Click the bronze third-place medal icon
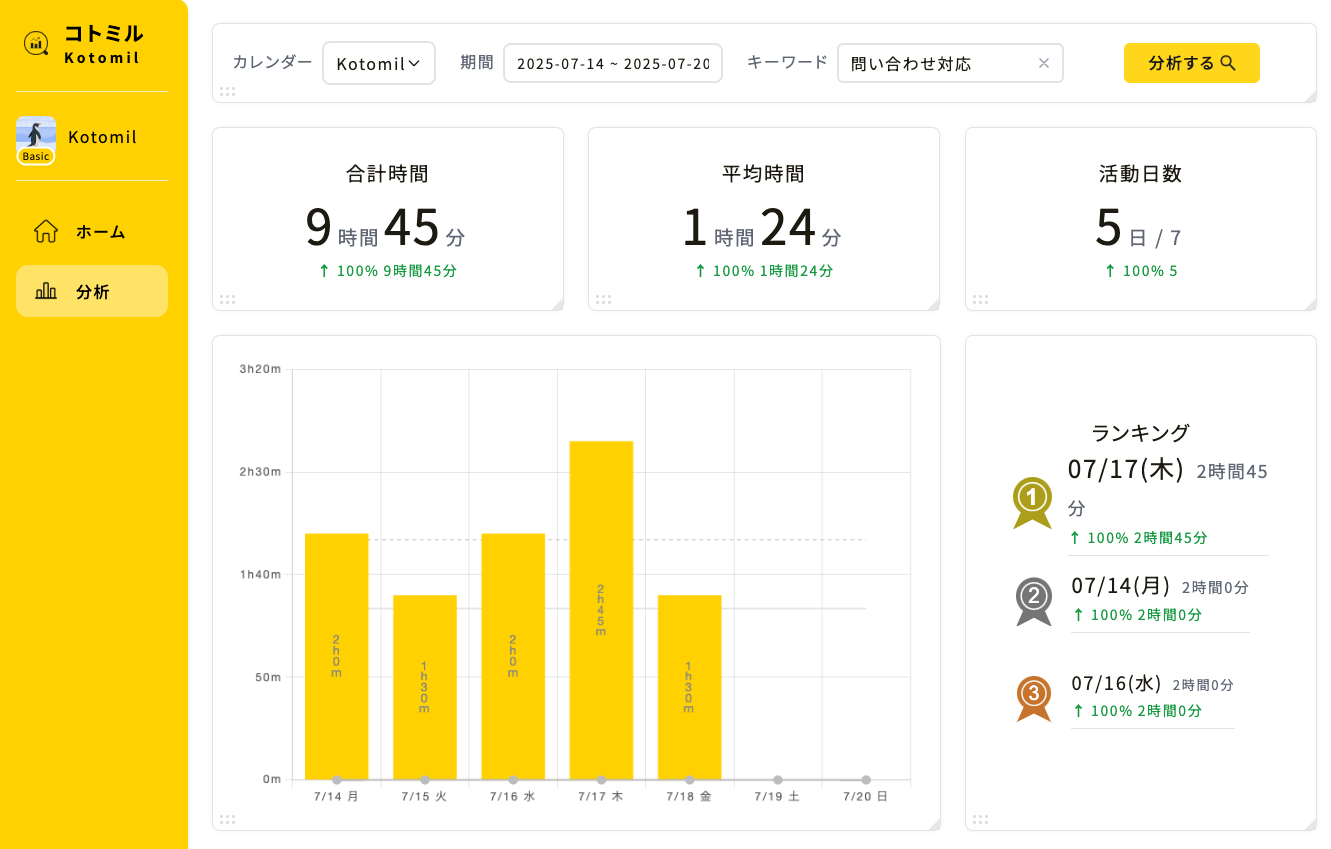Screen dimensions: 1331x849 [1034, 698]
